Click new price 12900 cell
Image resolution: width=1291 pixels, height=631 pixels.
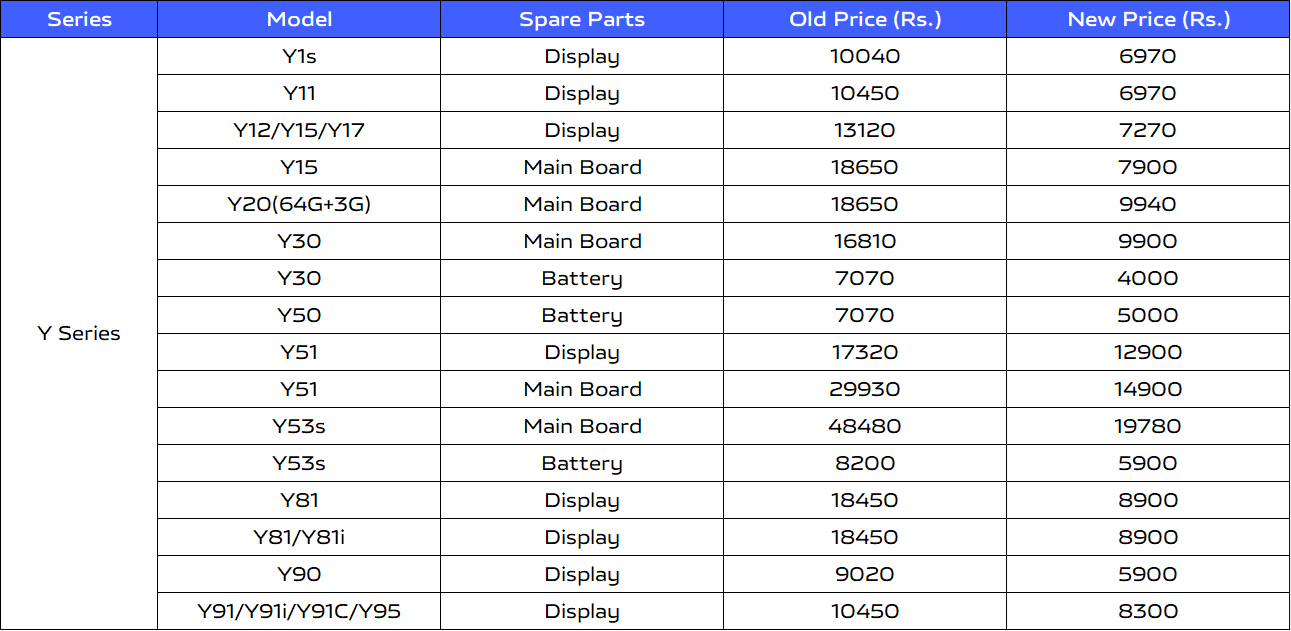point(1148,352)
